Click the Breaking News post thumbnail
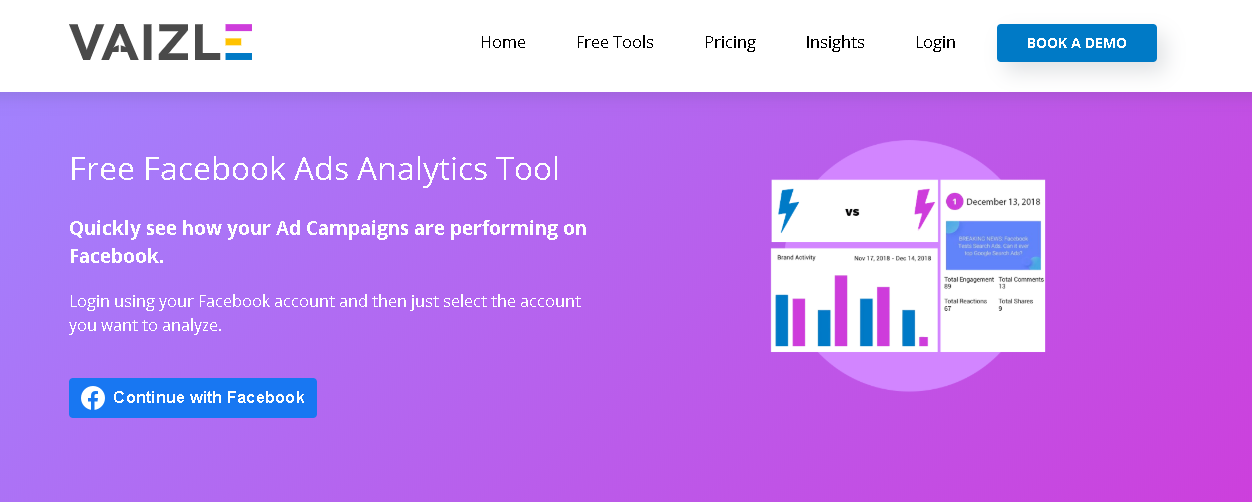 (993, 245)
